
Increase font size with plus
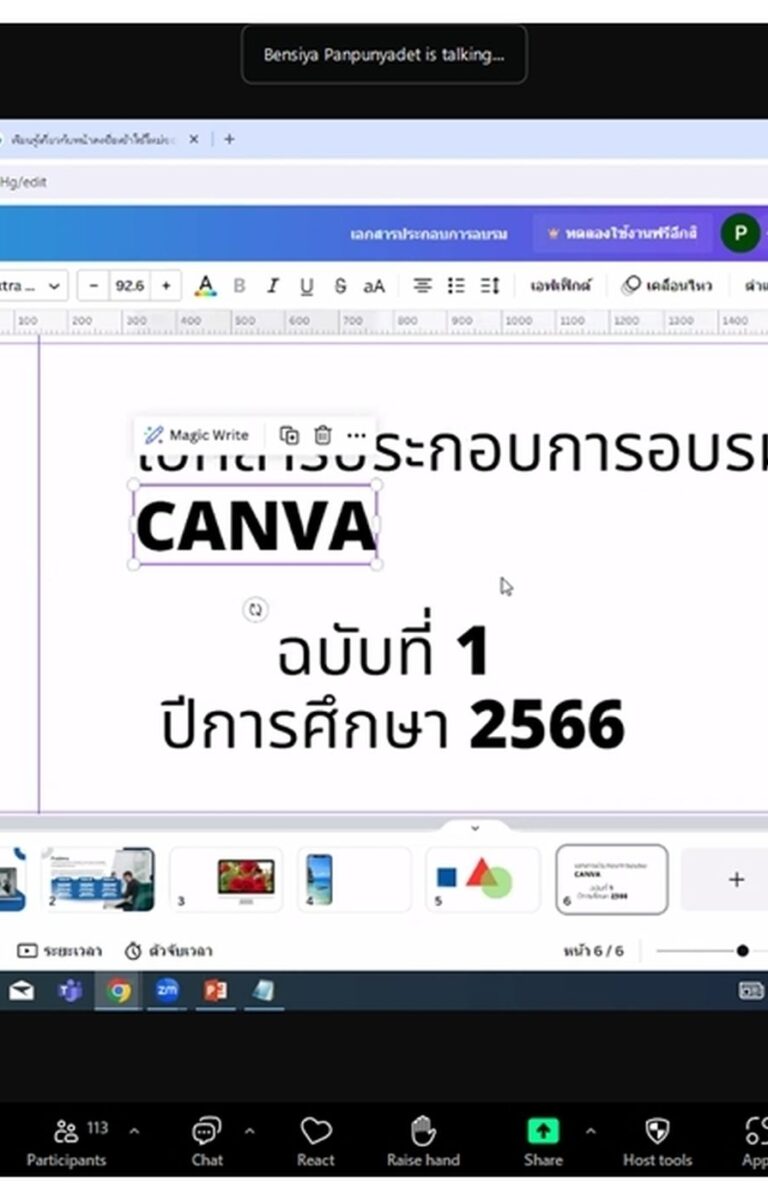coord(166,286)
